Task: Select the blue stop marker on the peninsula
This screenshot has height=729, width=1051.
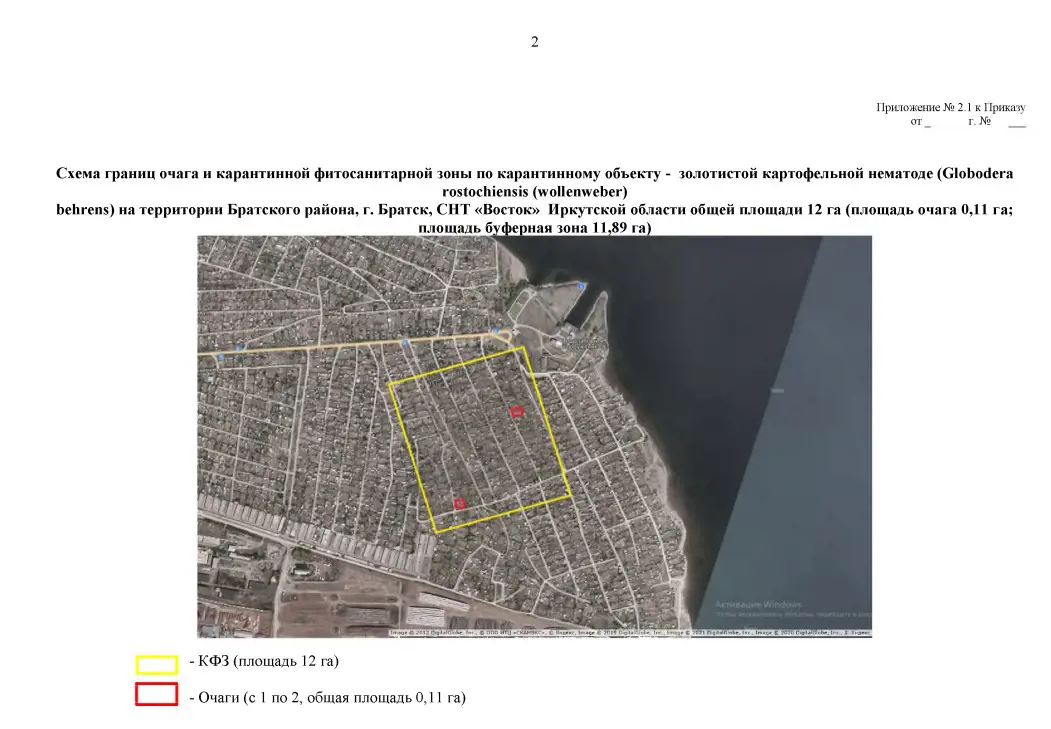Action: (579, 287)
